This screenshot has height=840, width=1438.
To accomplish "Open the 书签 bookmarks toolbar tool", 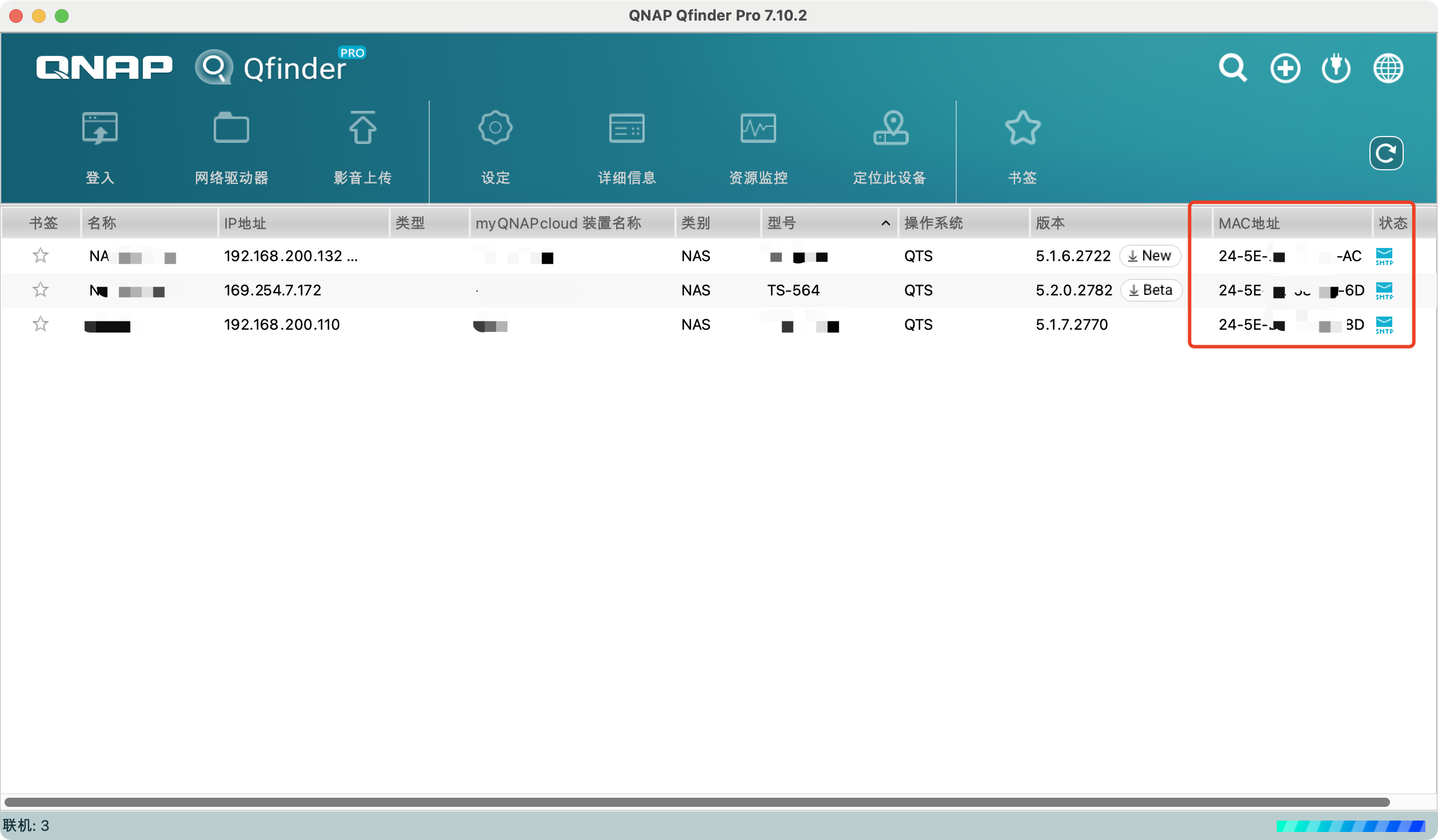I will 1022,149.
